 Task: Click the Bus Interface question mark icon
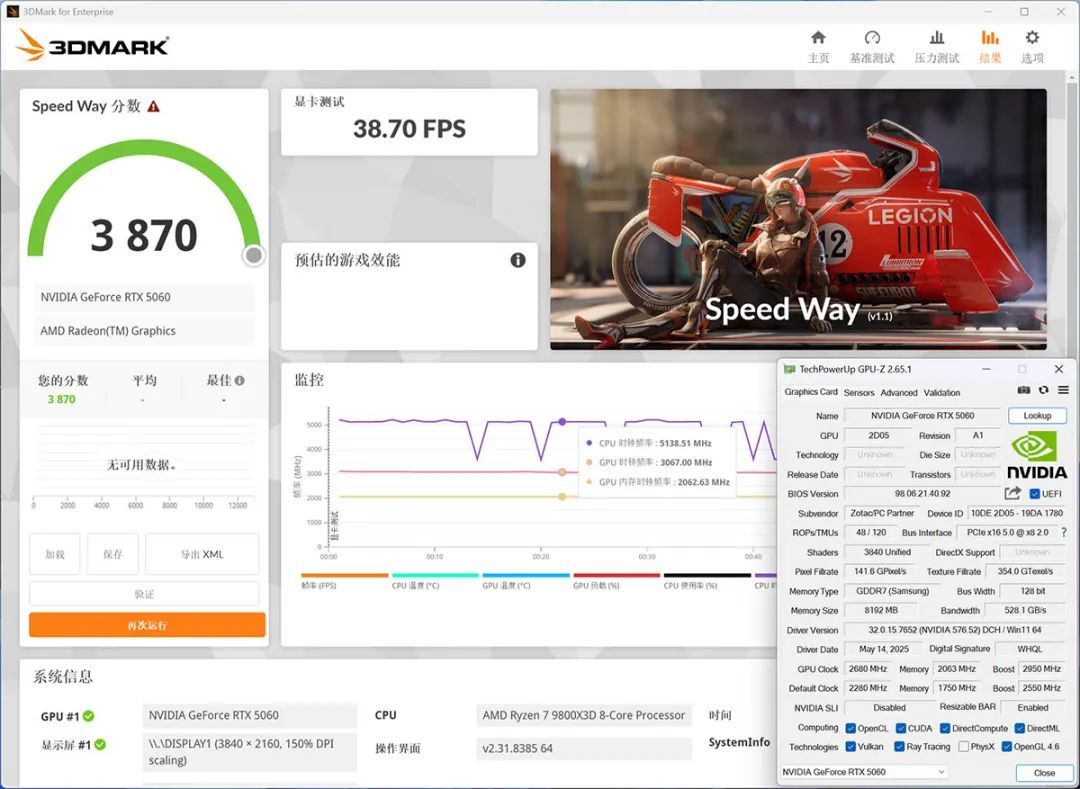(1064, 532)
